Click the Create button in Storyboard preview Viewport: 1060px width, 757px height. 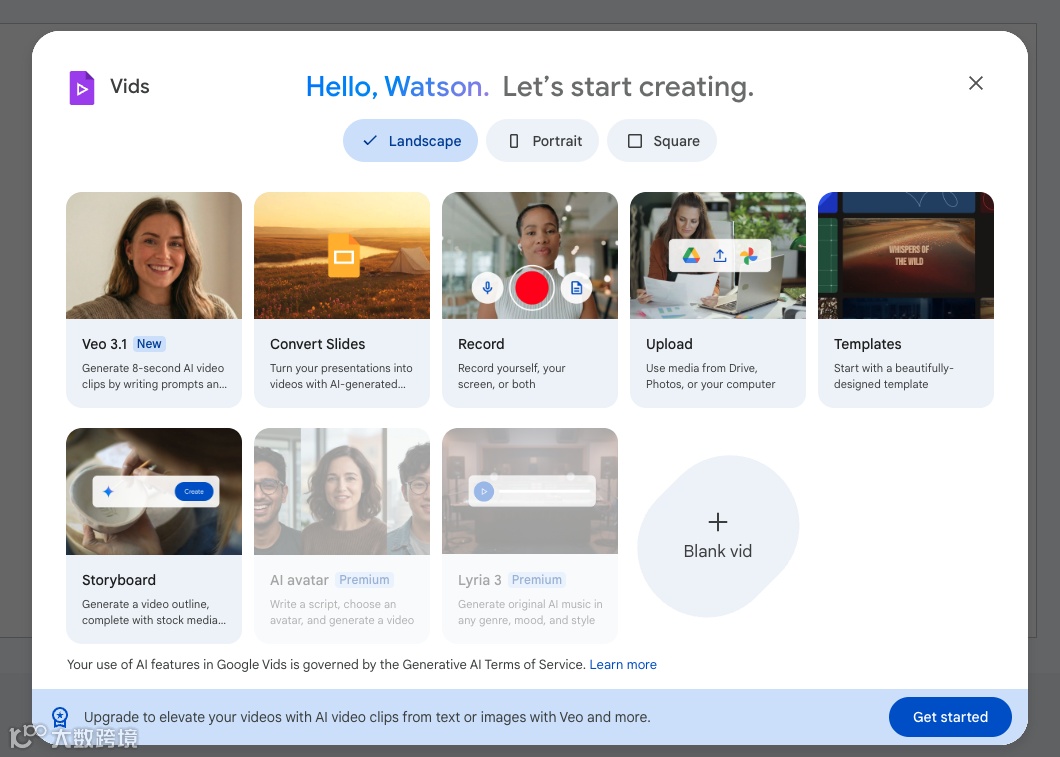194,491
